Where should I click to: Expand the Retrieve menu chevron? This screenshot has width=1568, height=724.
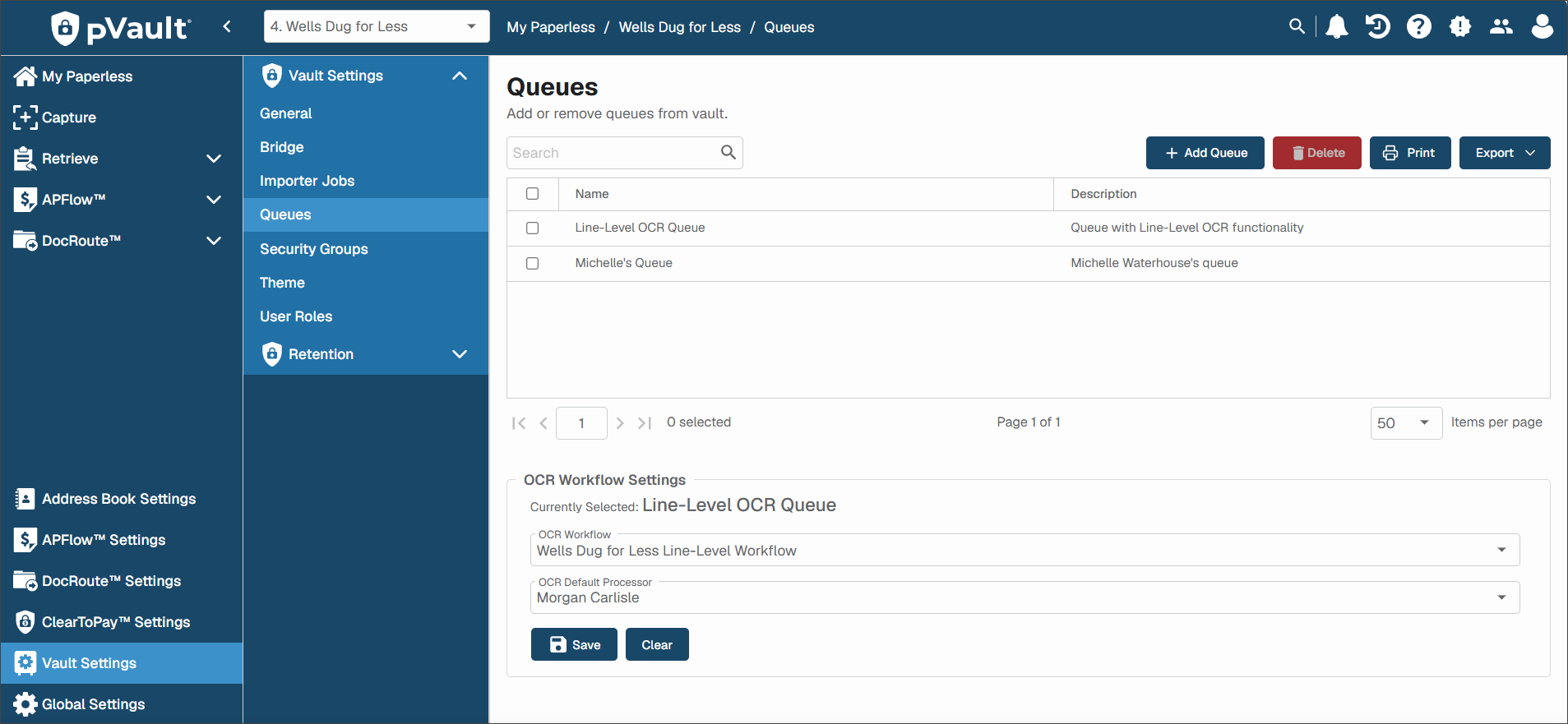[x=214, y=159]
